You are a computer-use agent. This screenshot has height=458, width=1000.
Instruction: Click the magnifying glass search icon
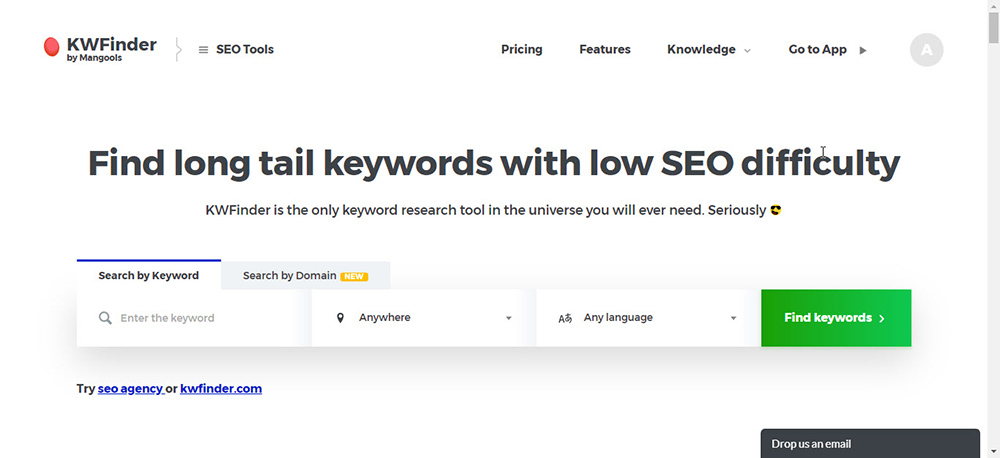pos(105,318)
